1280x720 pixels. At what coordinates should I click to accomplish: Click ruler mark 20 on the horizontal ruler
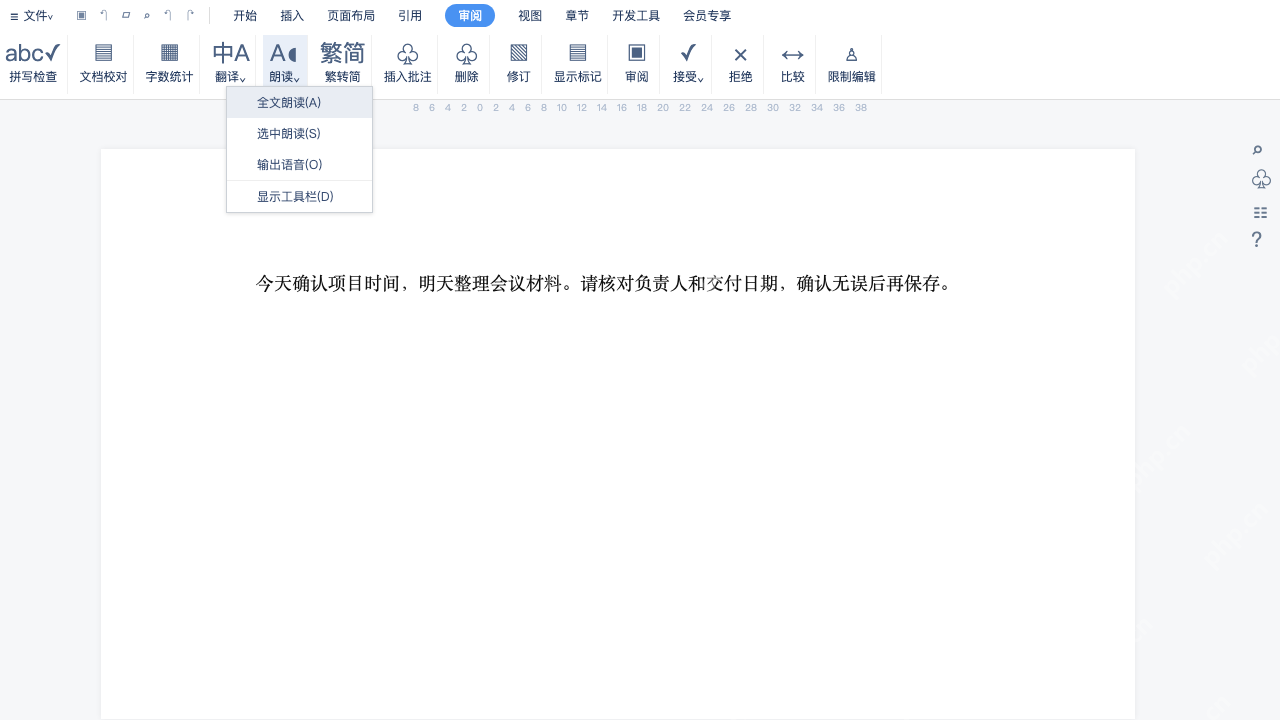click(663, 108)
